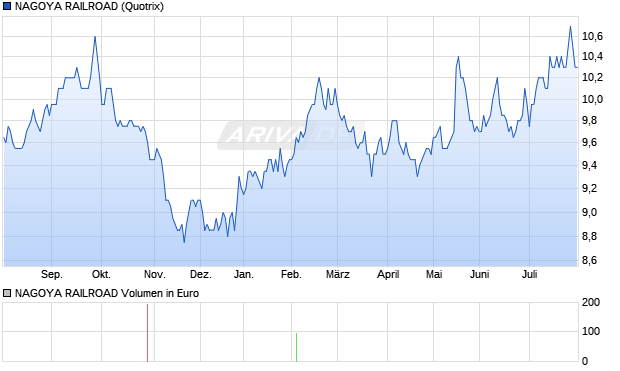Click the 9,6 price axis value
This screenshot has width=620, height=371.
pyautogui.click(x=590, y=142)
